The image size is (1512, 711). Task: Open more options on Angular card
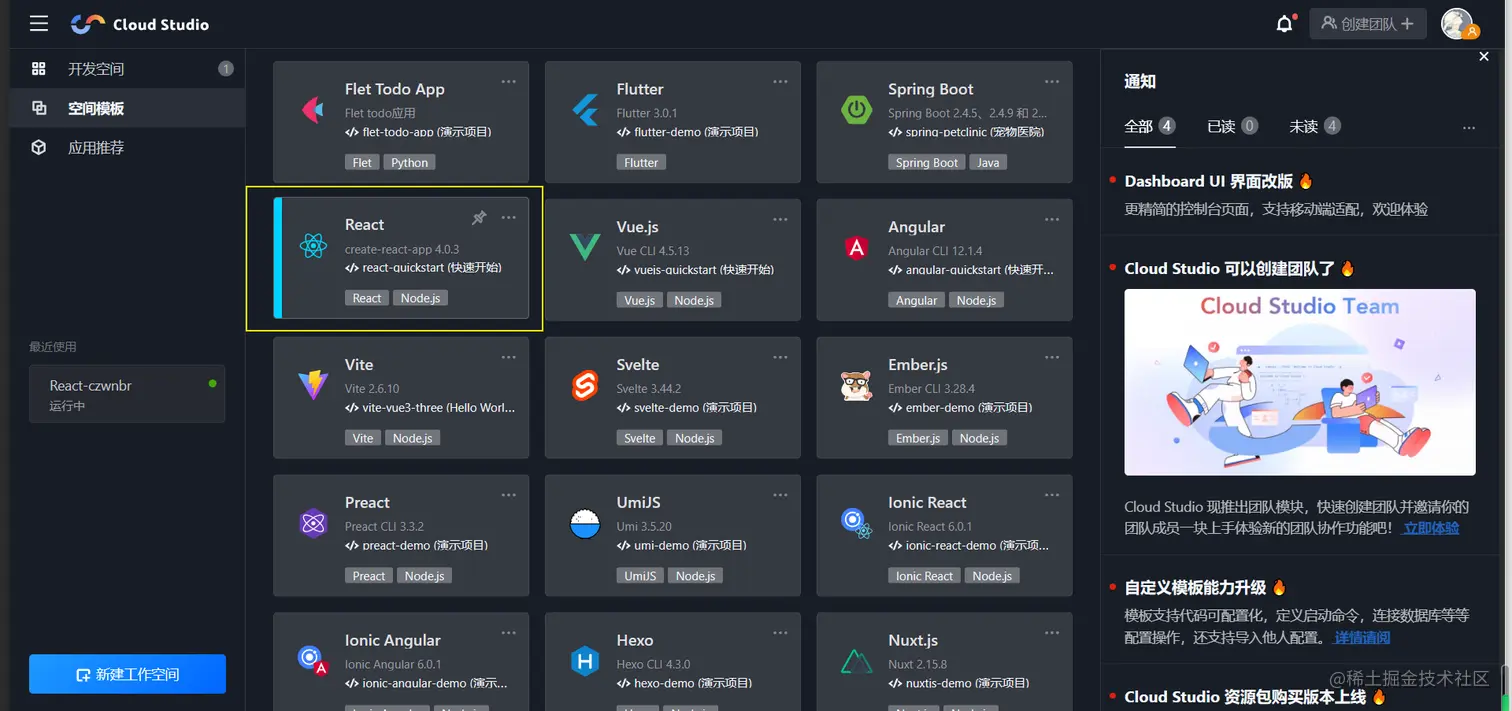click(x=1052, y=219)
